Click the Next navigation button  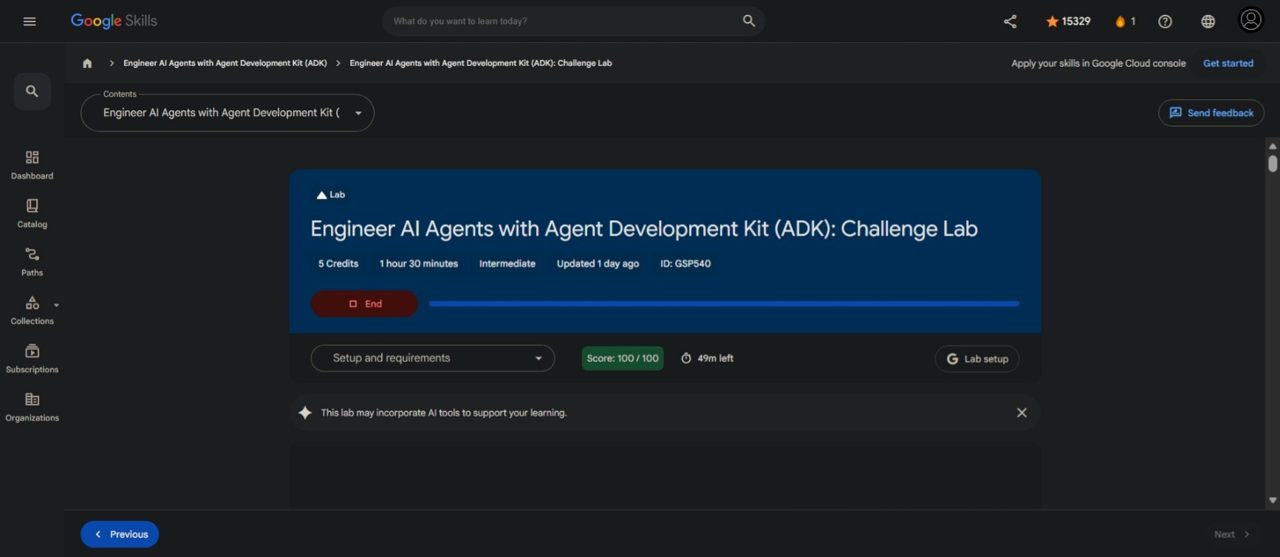(1232, 534)
